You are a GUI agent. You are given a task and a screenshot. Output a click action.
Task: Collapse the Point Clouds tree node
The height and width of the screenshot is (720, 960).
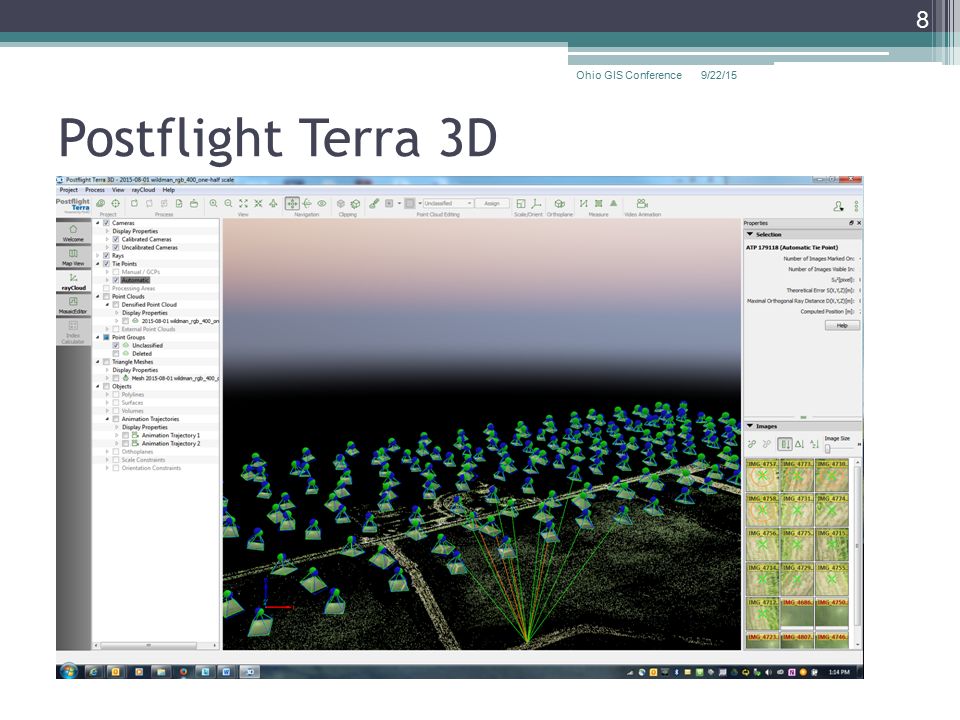click(x=98, y=296)
